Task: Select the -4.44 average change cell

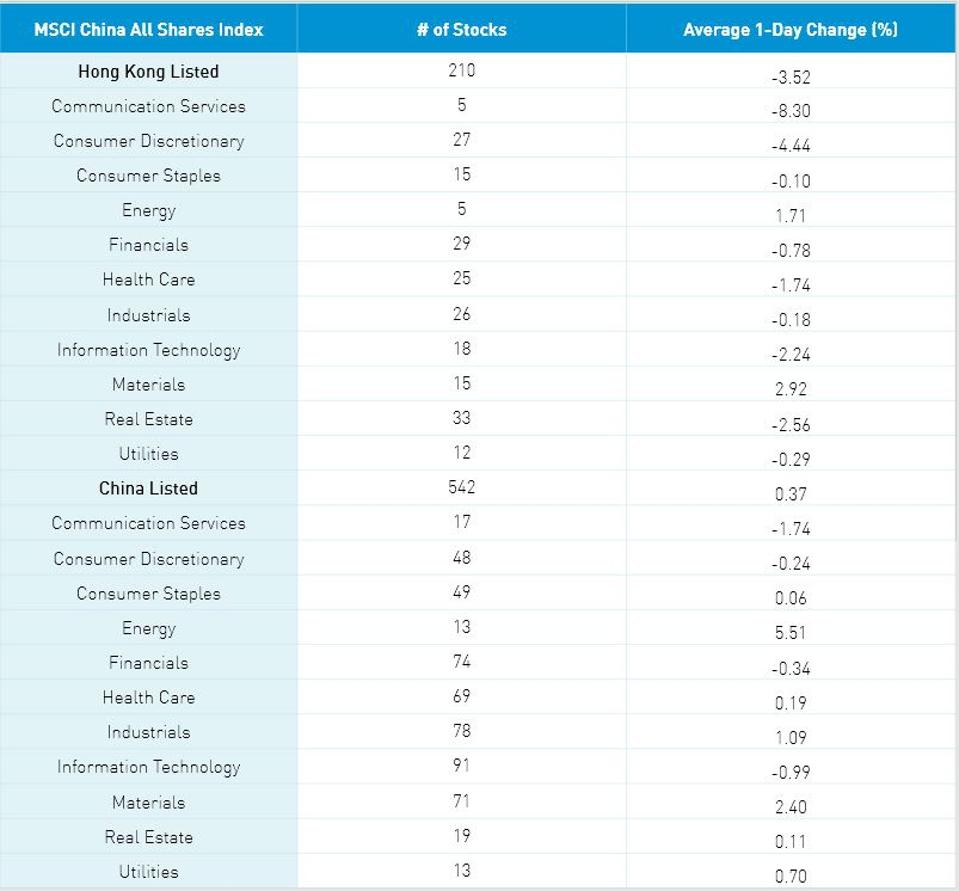Action: click(790, 146)
